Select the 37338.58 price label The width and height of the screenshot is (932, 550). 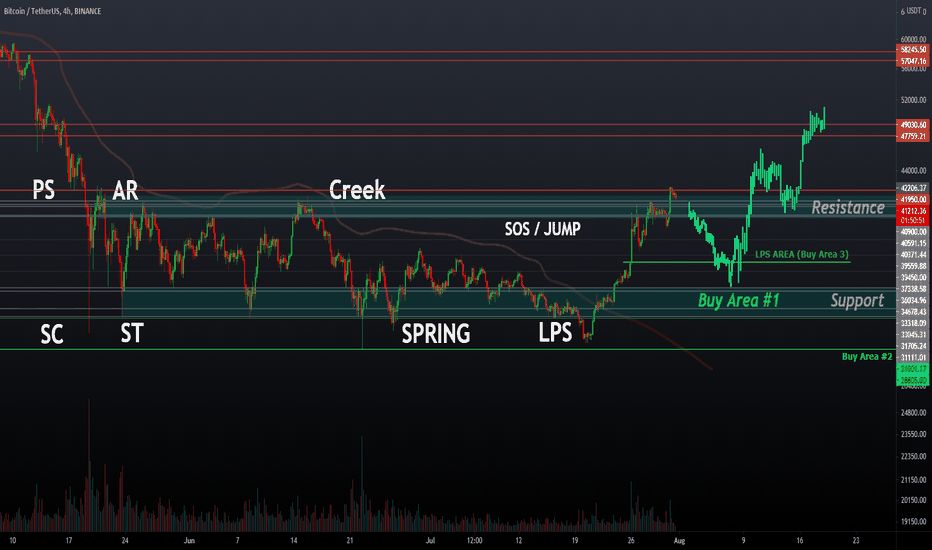tap(913, 289)
